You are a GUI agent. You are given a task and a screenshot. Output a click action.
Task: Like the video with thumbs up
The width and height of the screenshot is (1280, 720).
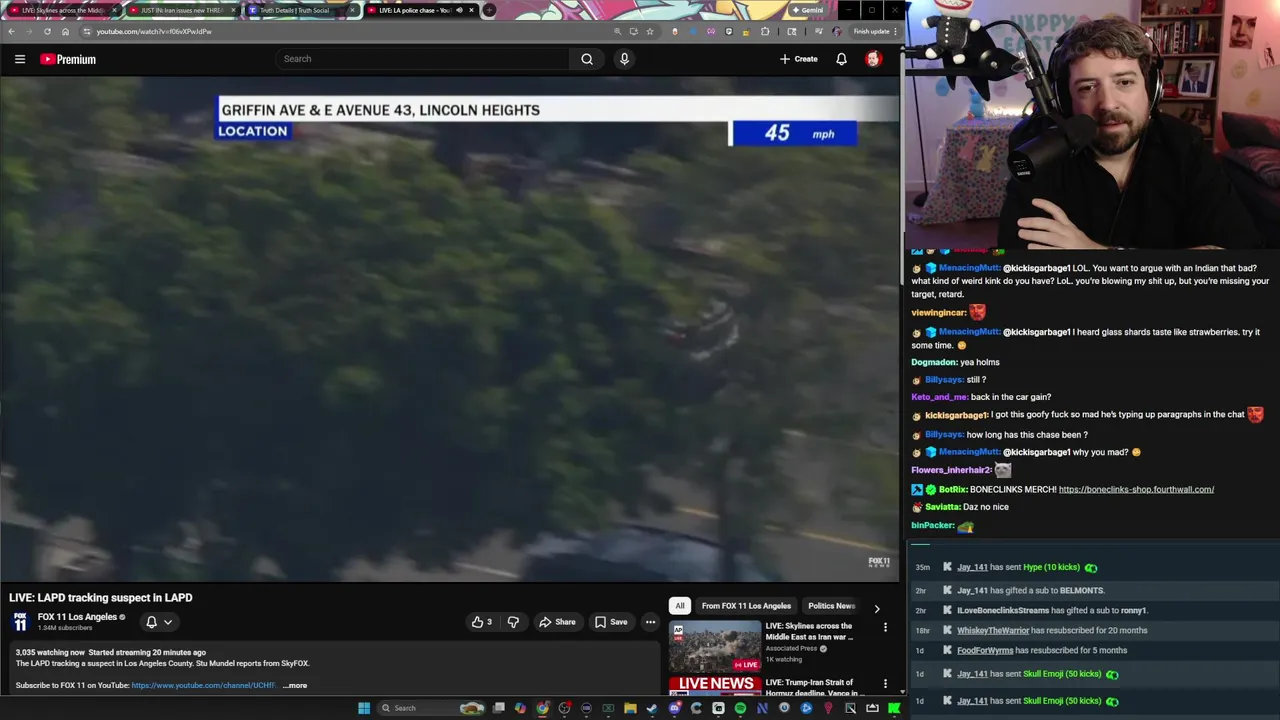click(x=482, y=622)
